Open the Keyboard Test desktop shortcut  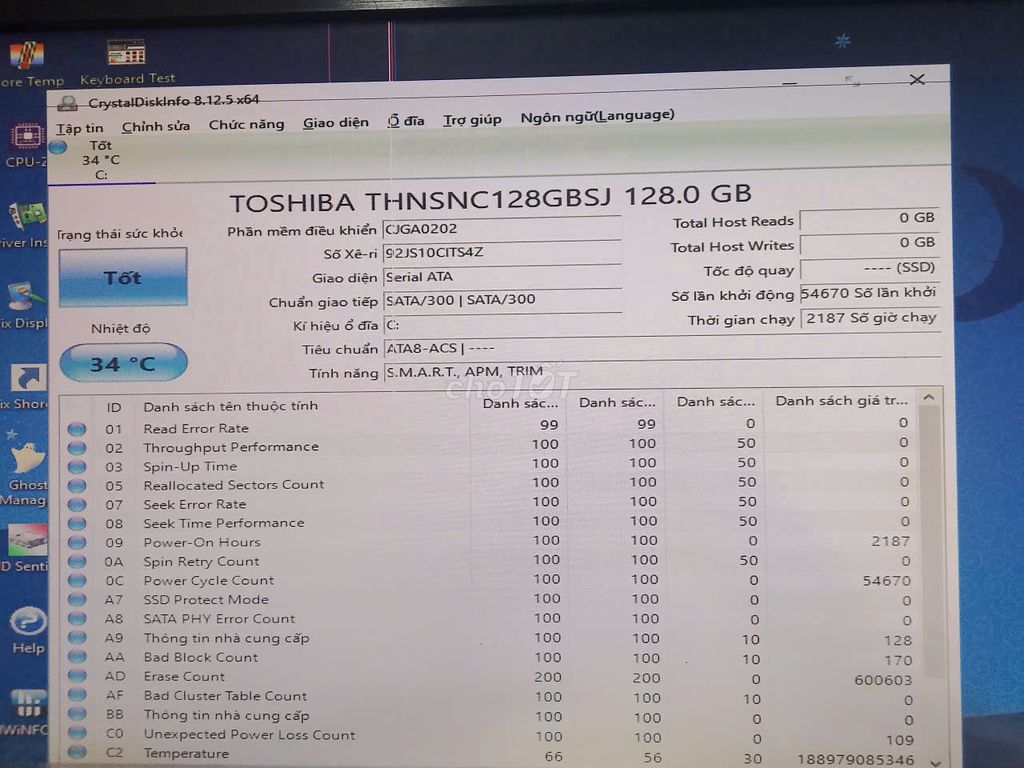click(x=126, y=62)
